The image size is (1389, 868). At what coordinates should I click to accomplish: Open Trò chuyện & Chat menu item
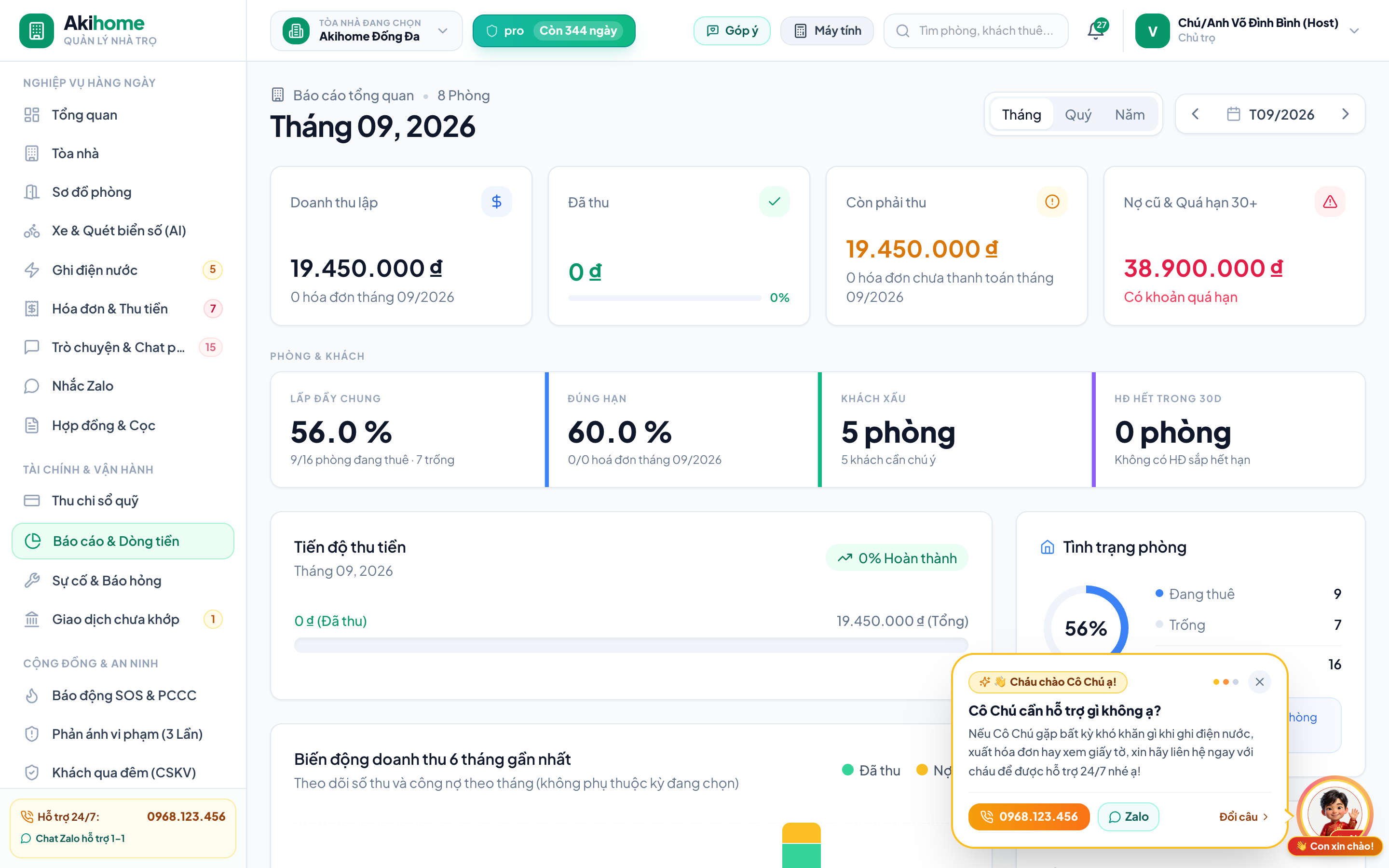(x=123, y=347)
